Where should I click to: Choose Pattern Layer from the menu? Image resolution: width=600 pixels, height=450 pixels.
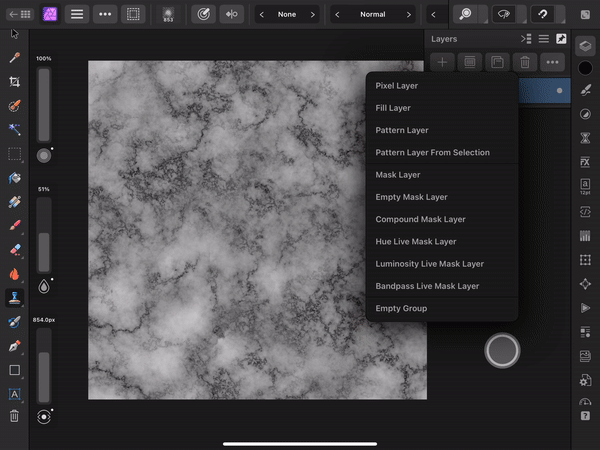[442, 130]
